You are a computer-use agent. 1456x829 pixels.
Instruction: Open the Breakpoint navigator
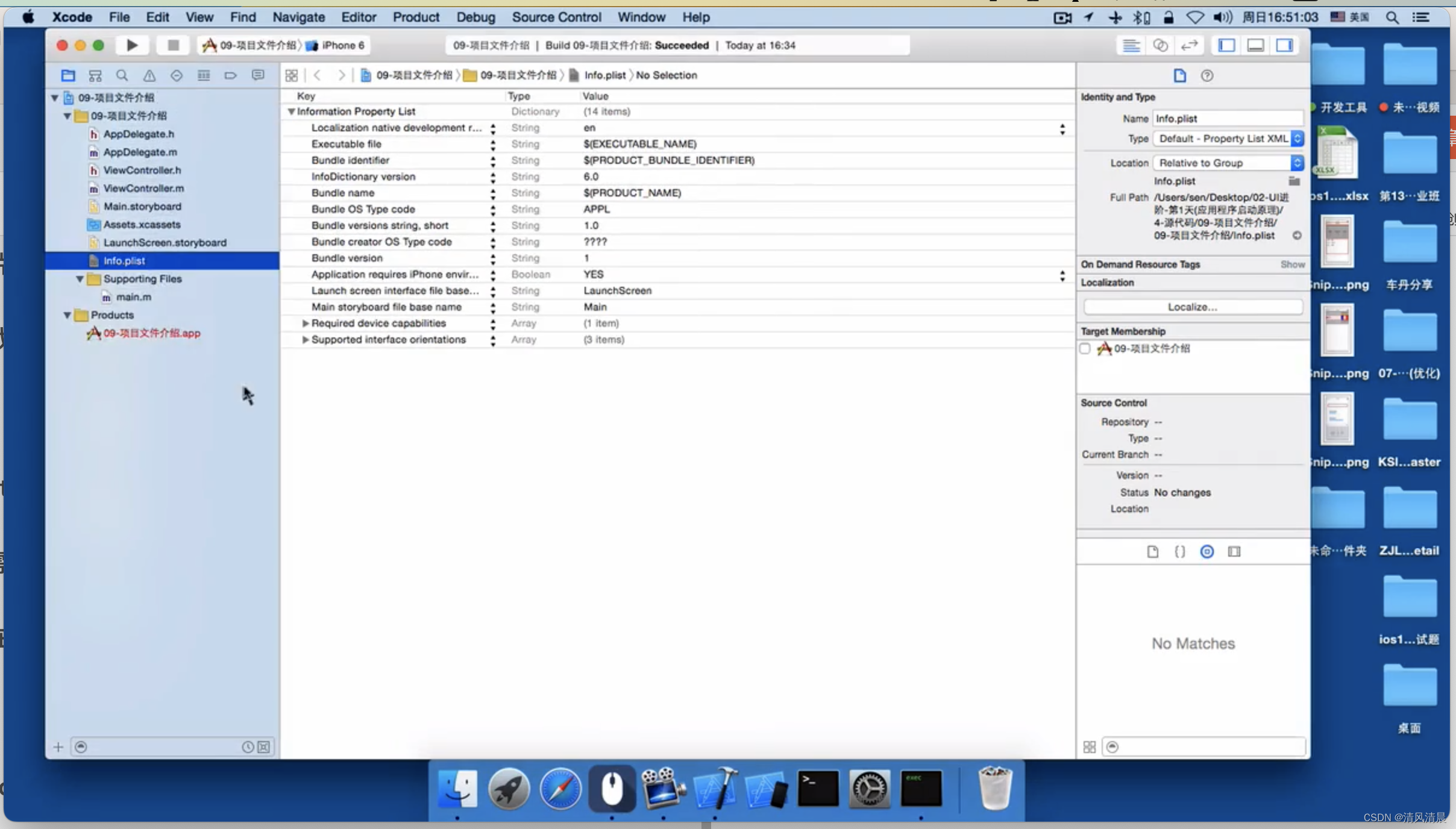click(230, 75)
